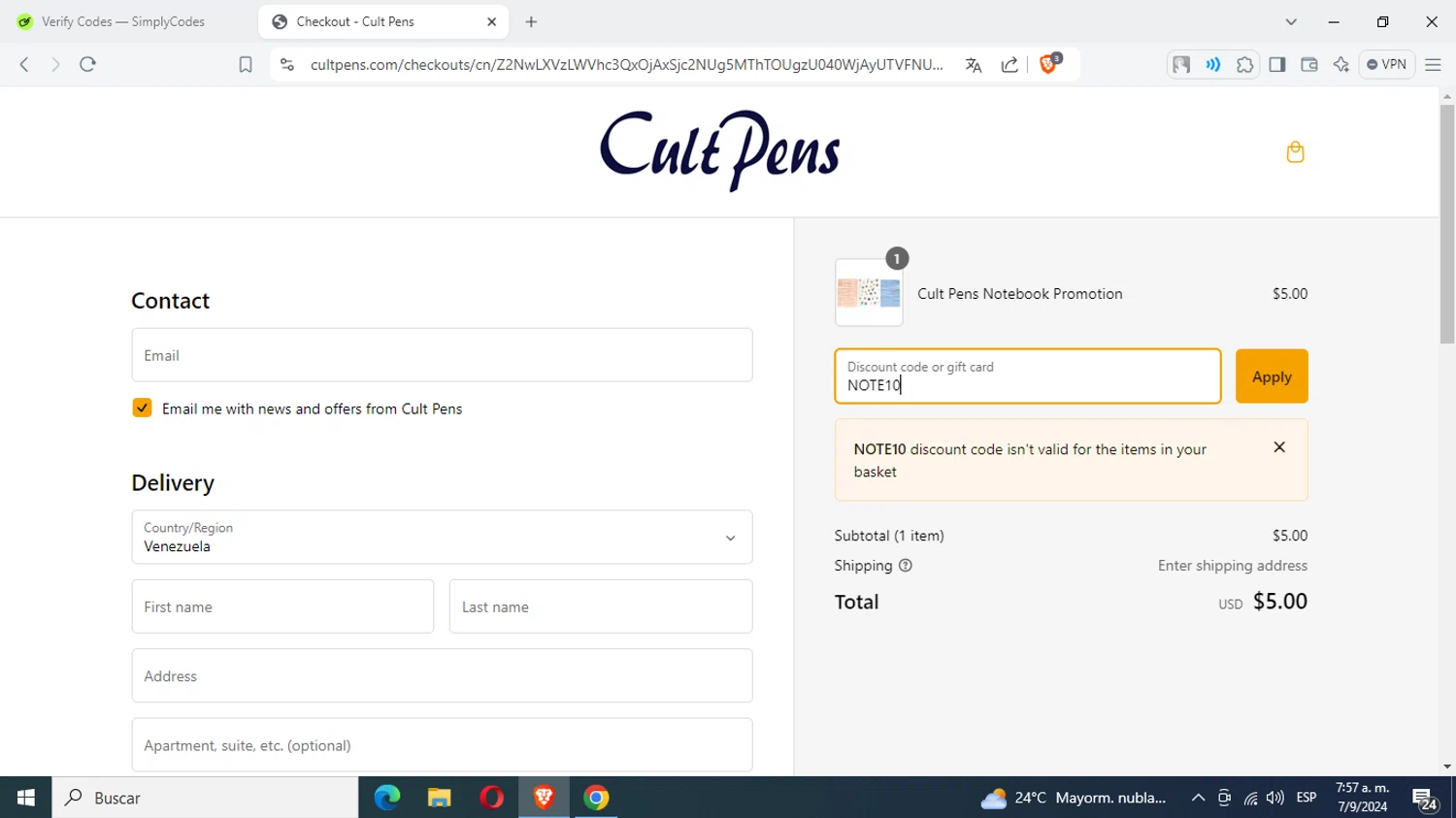Click the Brave icon in the taskbar
The height and width of the screenshot is (818, 1456).
[544, 798]
